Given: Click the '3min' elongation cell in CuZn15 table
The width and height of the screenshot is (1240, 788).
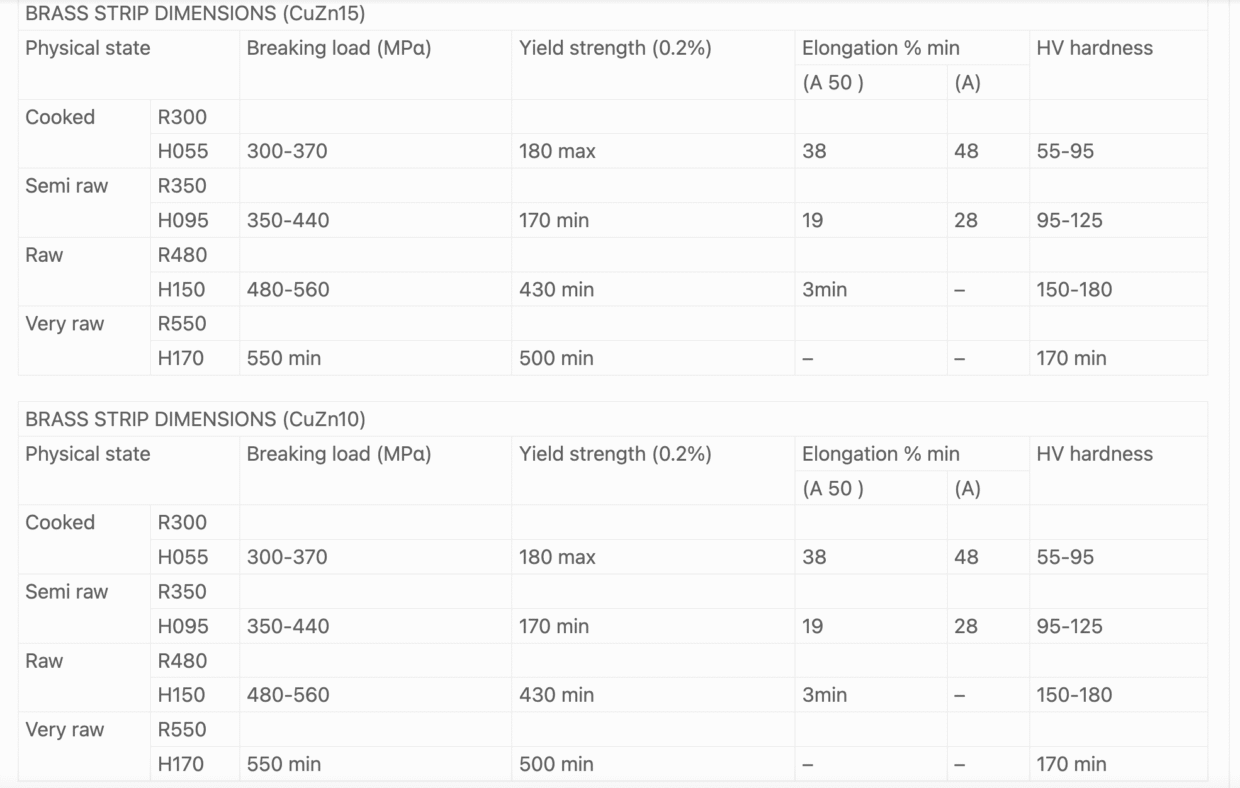Looking at the screenshot, I should tap(824, 290).
